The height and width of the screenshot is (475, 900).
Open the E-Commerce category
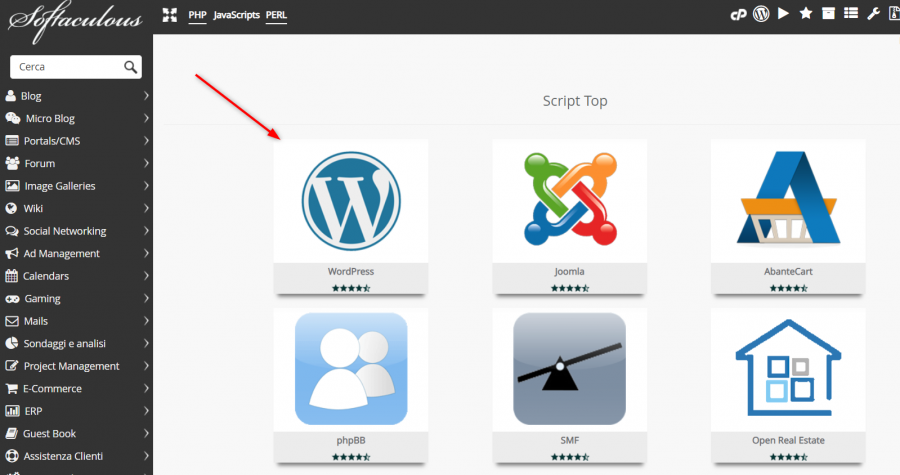pyautogui.click(x=52, y=388)
